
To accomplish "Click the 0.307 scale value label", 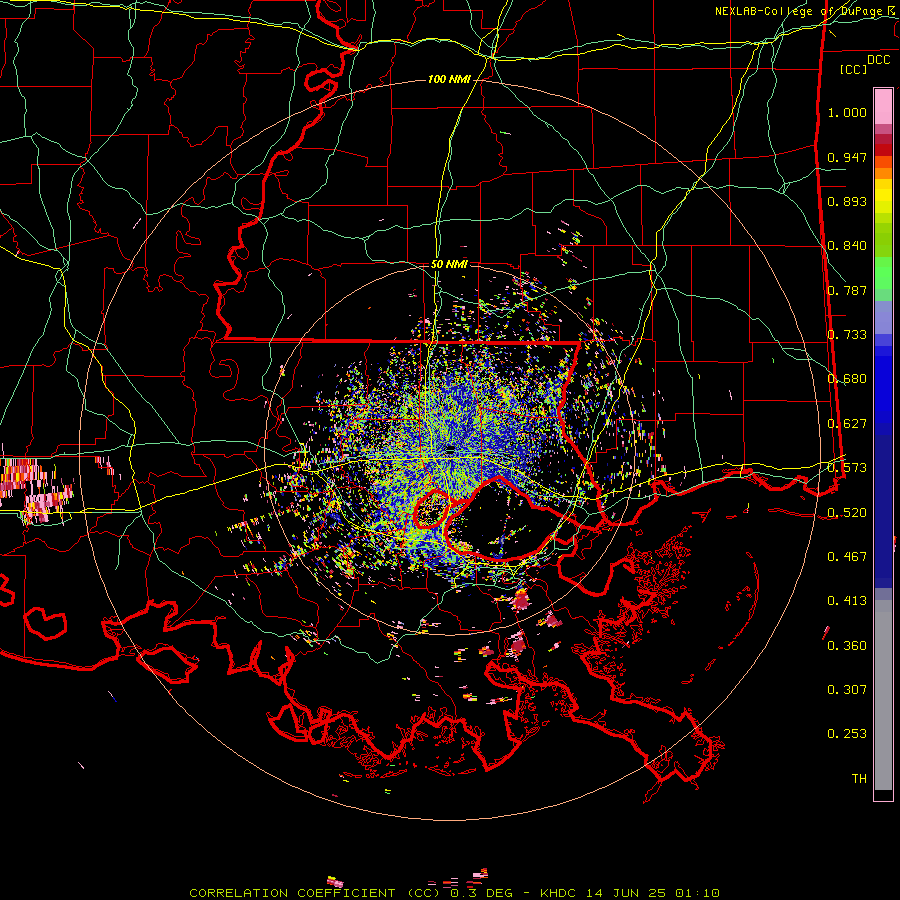I will pyautogui.click(x=847, y=690).
